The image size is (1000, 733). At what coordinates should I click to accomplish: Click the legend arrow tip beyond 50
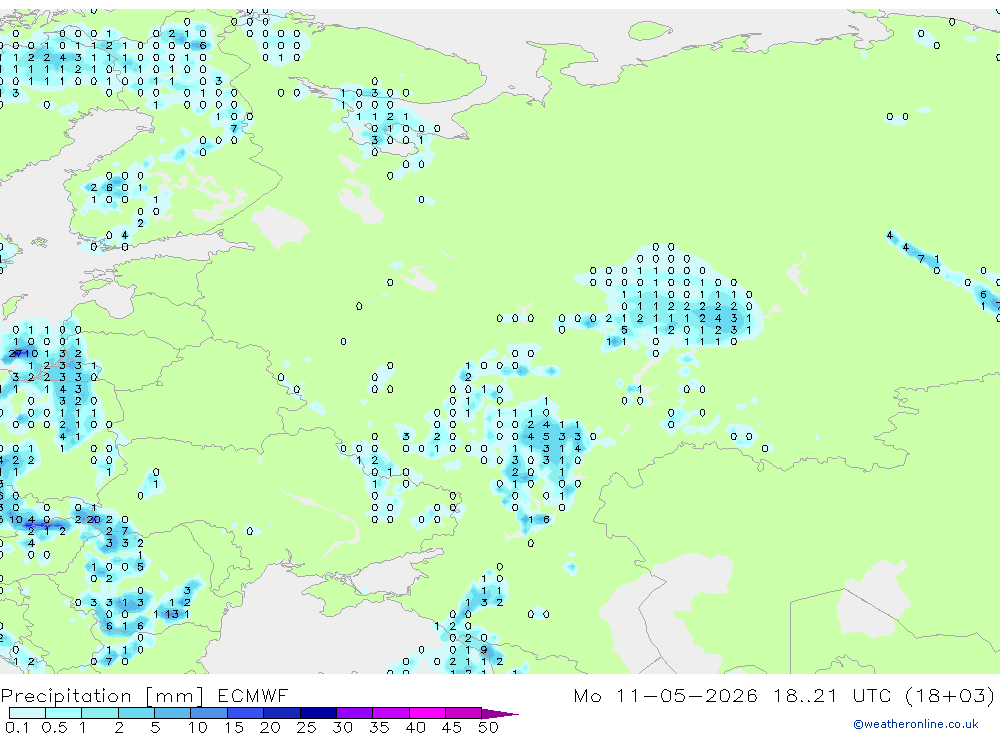[x=500, y=714]
